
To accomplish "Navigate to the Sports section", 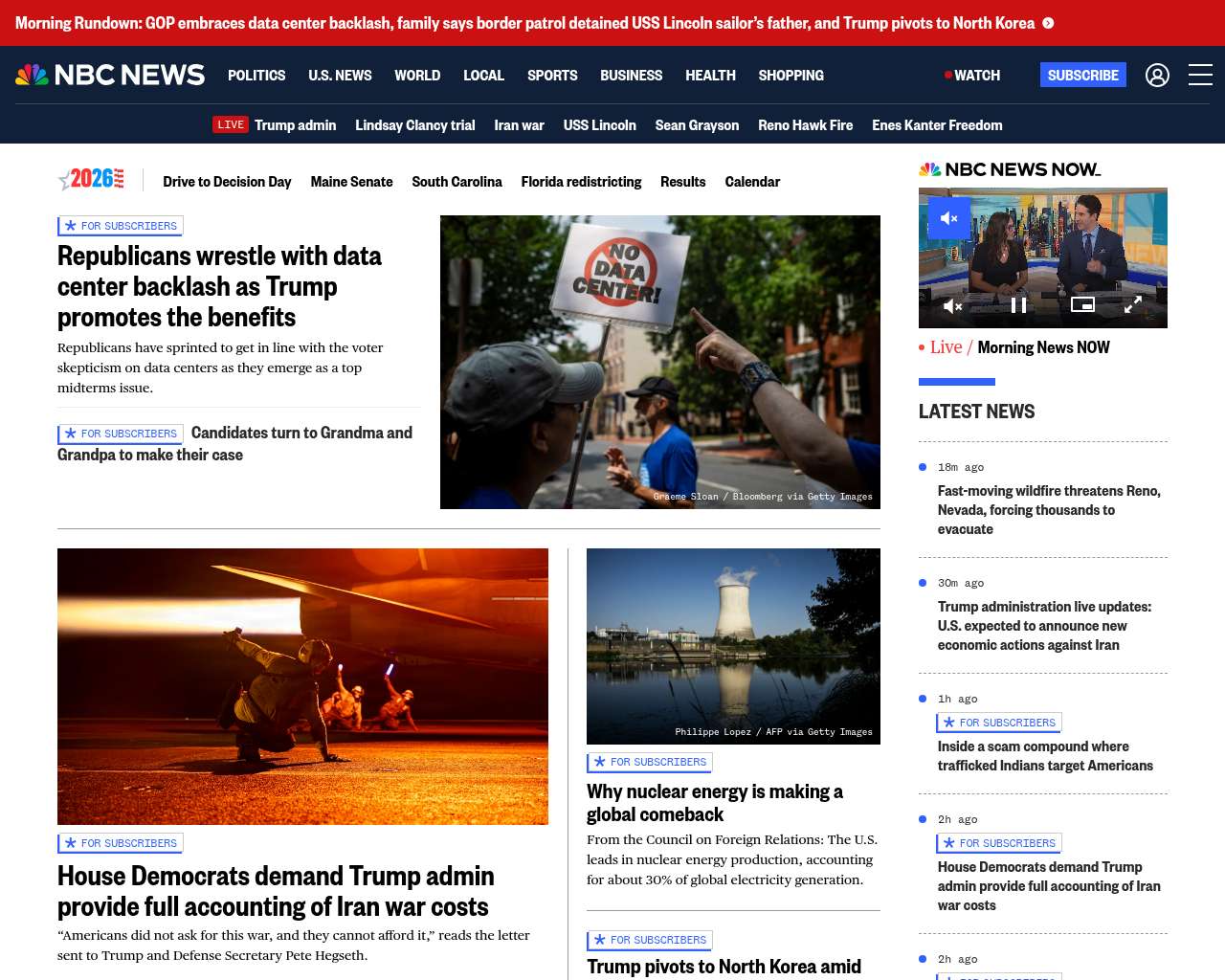I will [x=552, y=75].
